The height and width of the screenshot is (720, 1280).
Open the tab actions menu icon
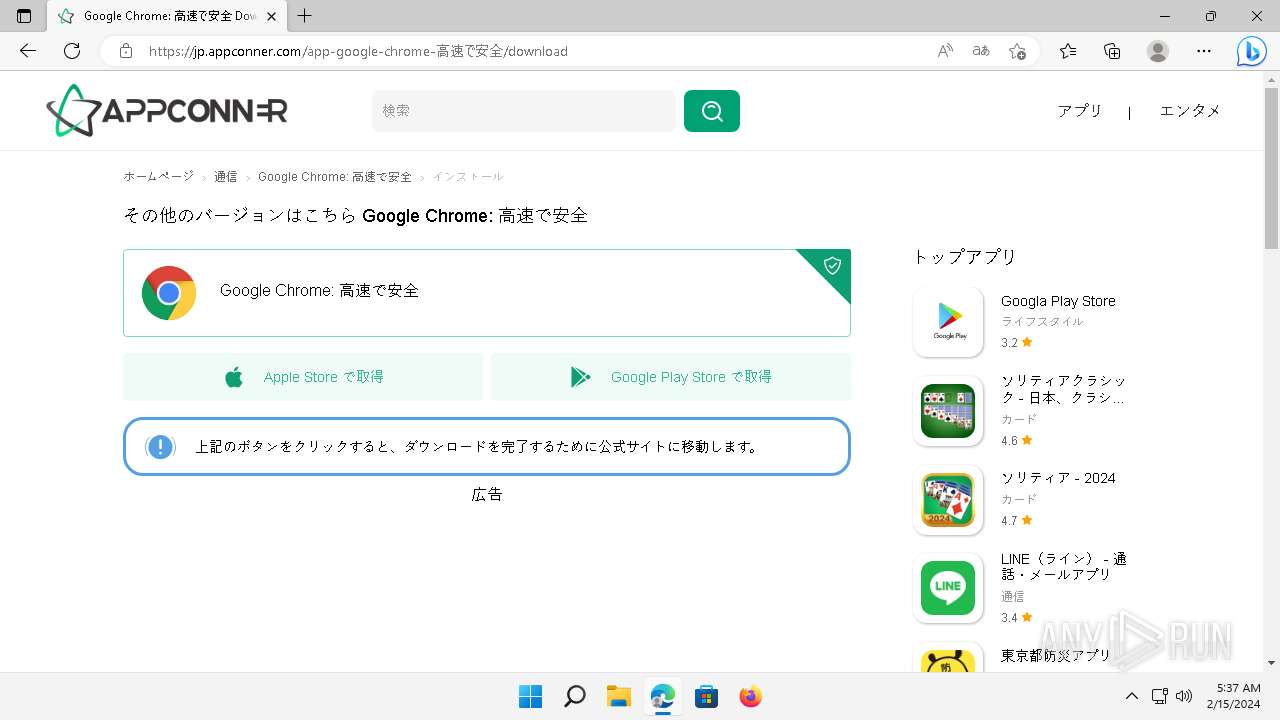pyautogui.click(x=24, y=16)
